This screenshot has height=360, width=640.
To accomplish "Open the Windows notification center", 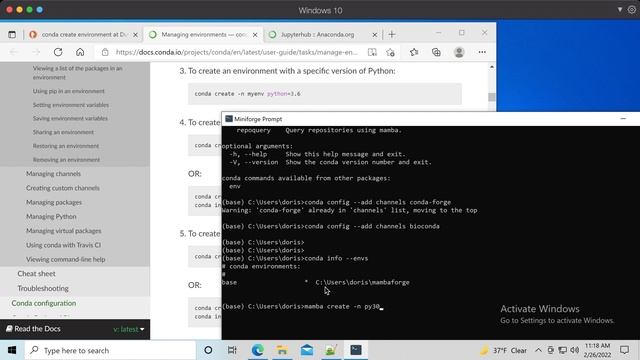I will [x=624, y=350].
